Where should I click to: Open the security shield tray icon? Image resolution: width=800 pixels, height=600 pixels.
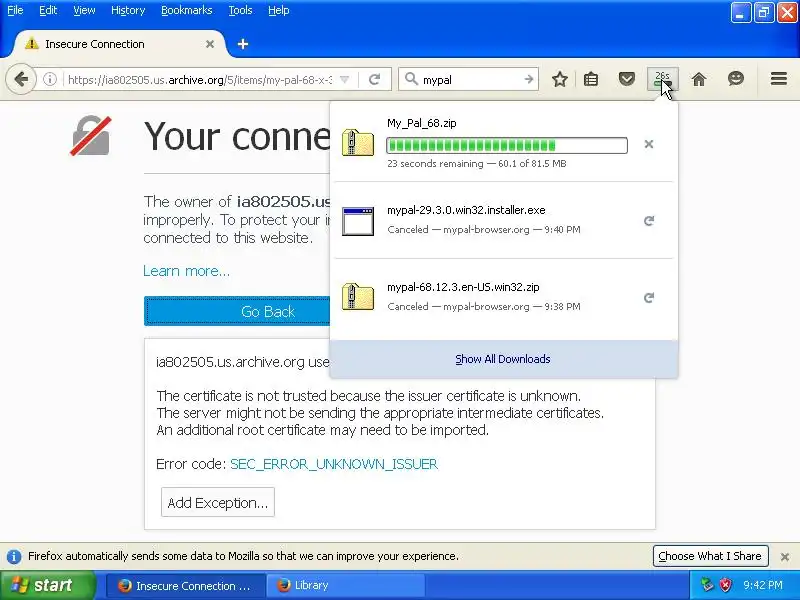tap(725, 585)
